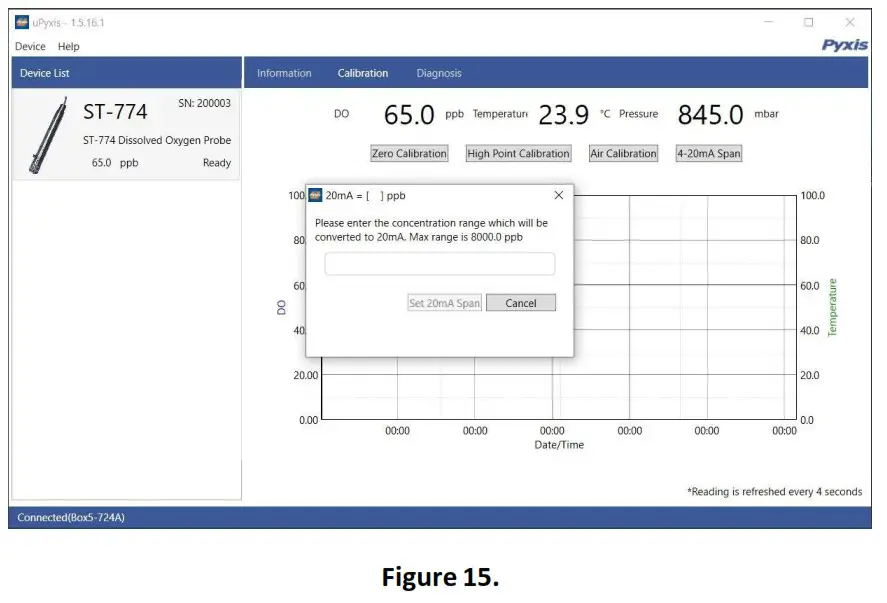Focus the concentration range input field
Image resolution: width=887 pixels, height=603 pixels.
440,264
